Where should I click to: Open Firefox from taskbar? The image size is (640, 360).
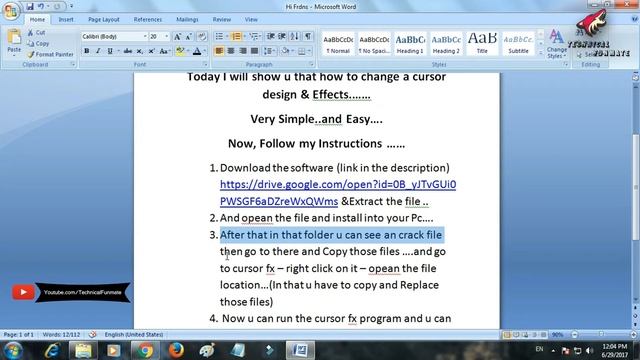pos(176,350)
